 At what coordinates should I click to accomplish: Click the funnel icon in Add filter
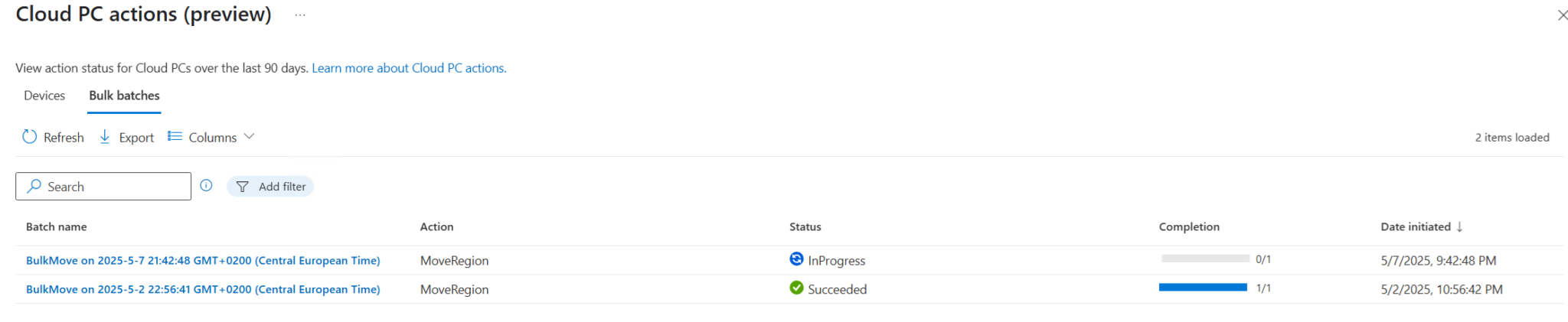click(243, 187)
